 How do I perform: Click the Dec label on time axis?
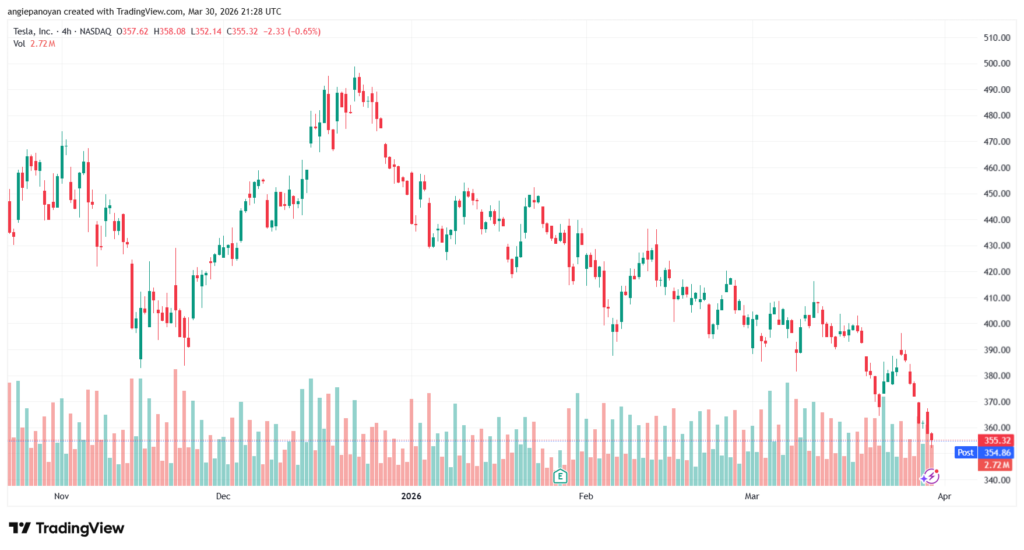(222, 496)
